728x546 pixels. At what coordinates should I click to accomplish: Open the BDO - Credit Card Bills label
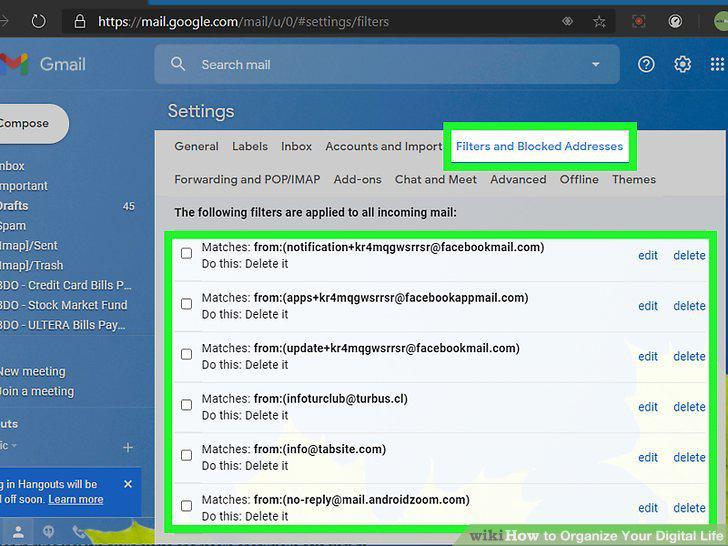click(x=65, y=285)
